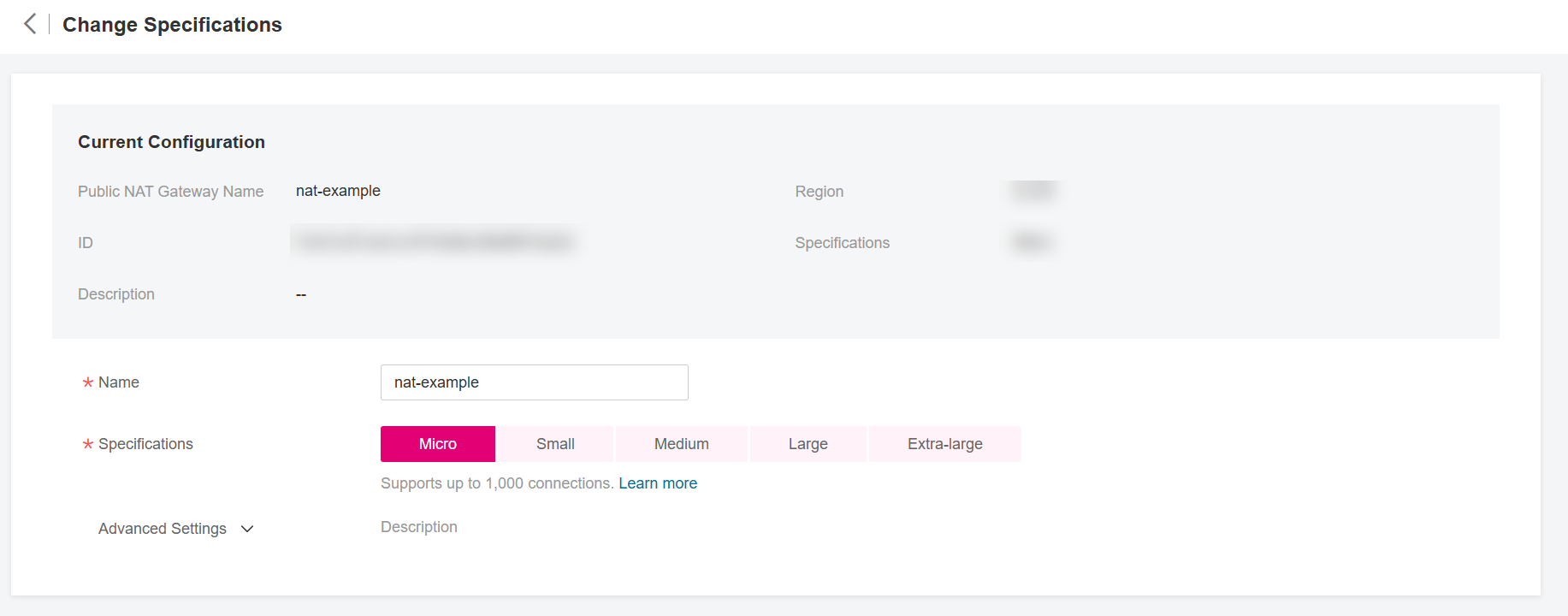Screen dimensions: 1568x616
Task: Select the Medium specification
Action: 682,444
